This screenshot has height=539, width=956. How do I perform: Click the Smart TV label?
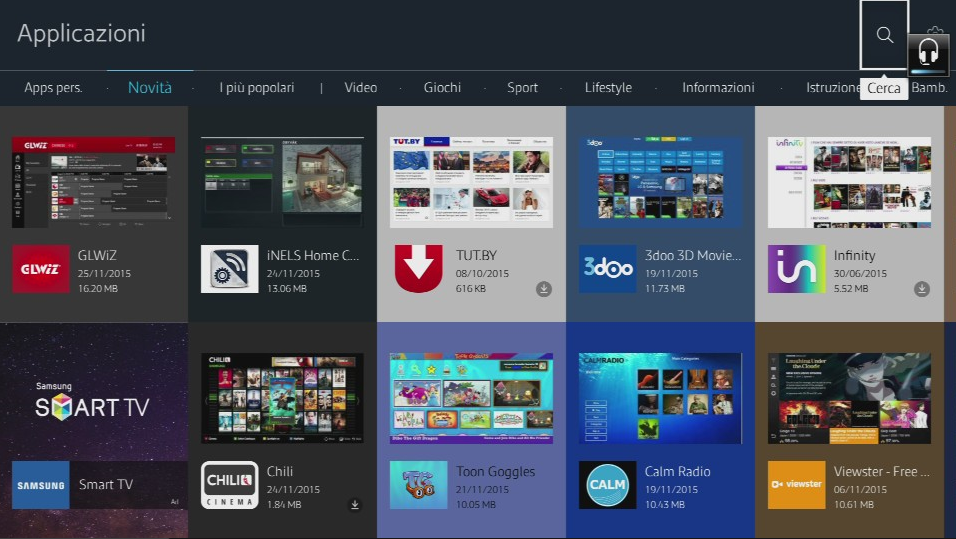click(x=105, y=485)
